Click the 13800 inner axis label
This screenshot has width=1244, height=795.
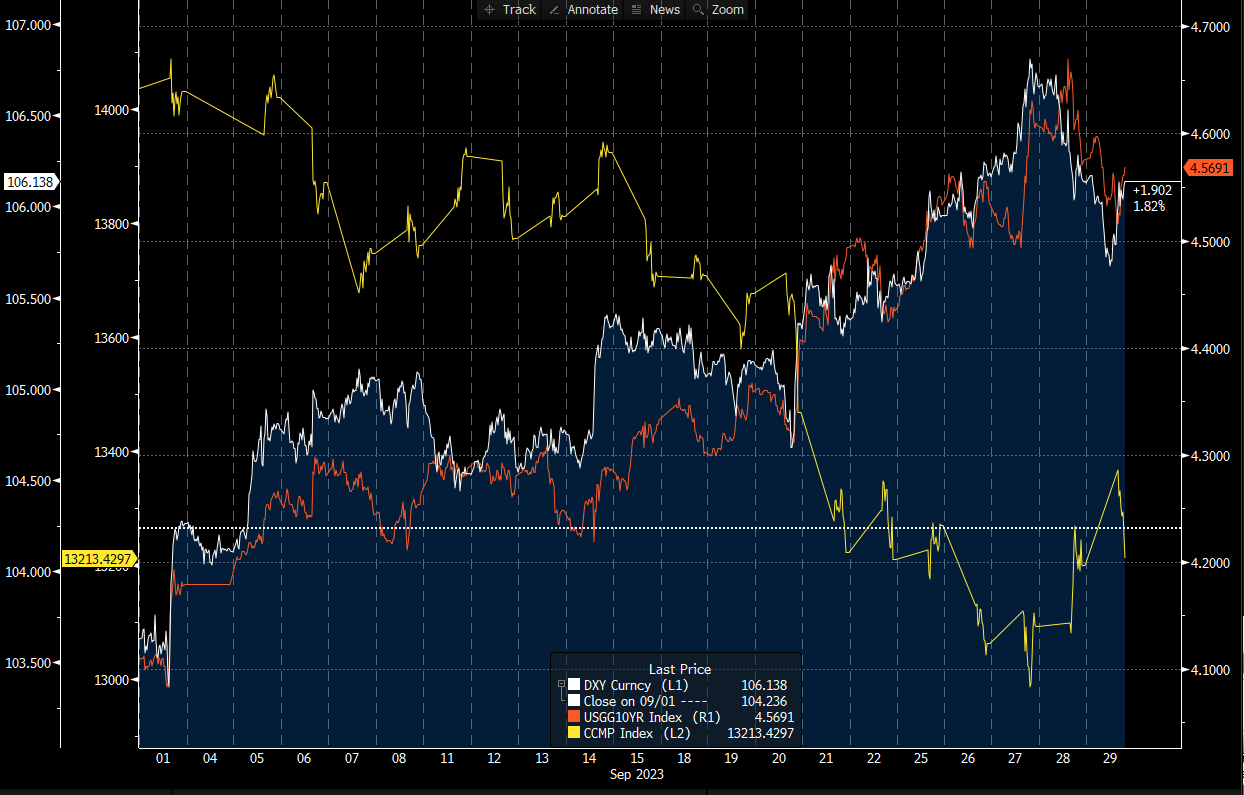pos(111,224)
